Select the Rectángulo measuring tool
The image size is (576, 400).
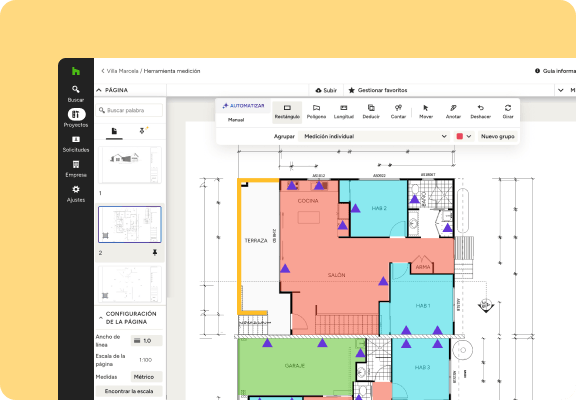287,112
